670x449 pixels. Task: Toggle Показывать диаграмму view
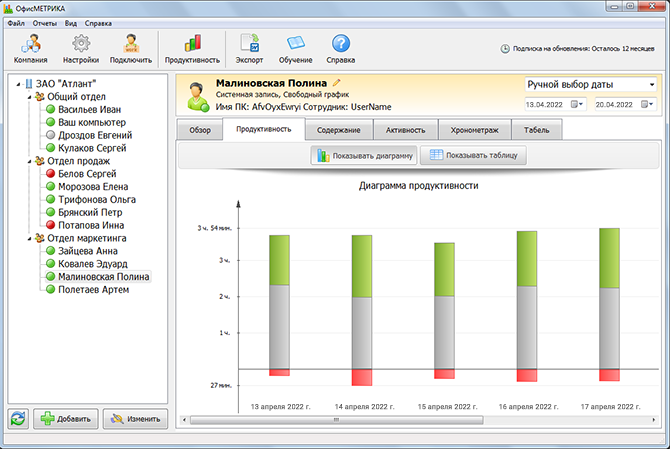tap(363, 156)
